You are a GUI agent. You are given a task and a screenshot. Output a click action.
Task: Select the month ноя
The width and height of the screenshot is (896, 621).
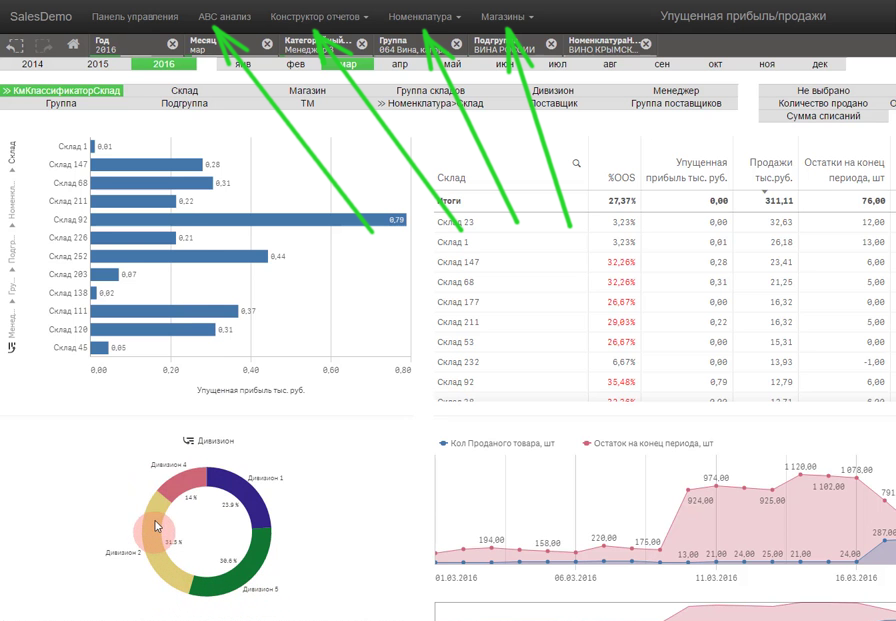767,64
